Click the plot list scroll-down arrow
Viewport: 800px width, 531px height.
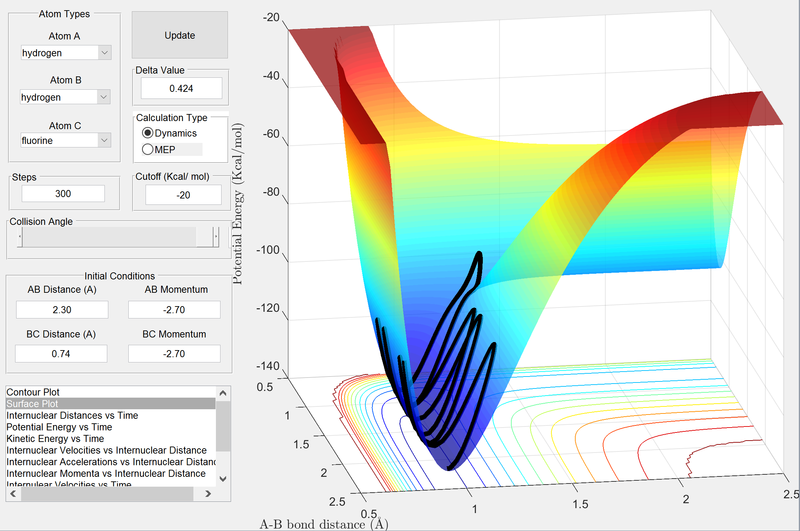point(223,479)
